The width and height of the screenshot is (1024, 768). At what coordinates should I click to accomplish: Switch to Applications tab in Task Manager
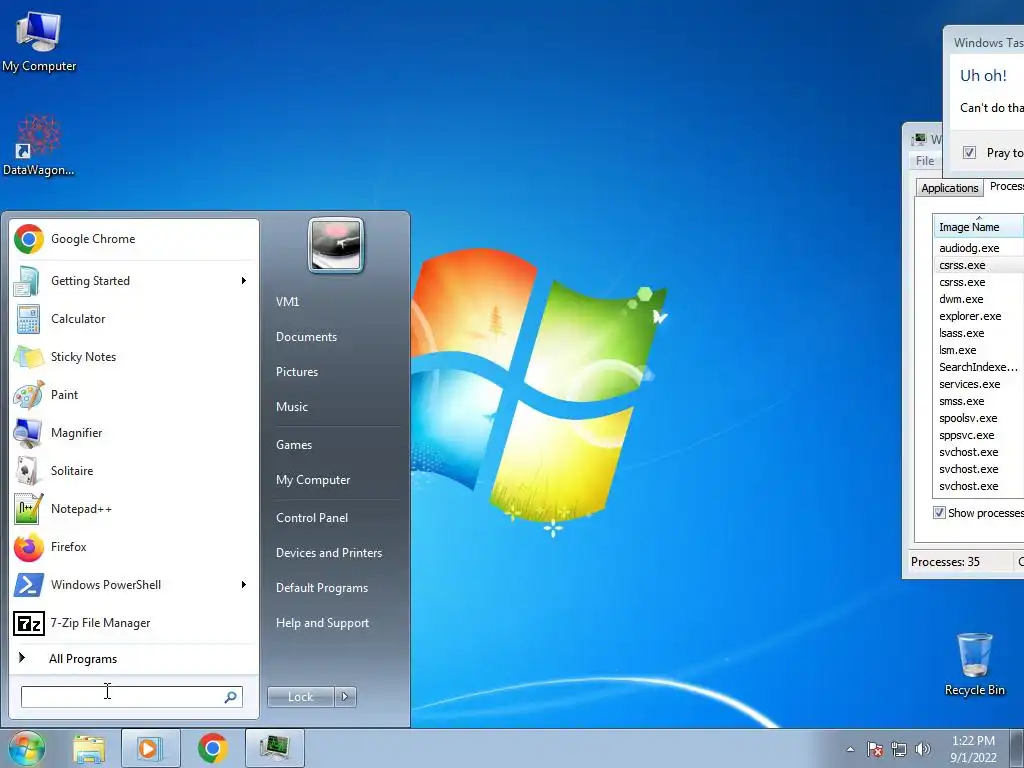pos(950,188)
